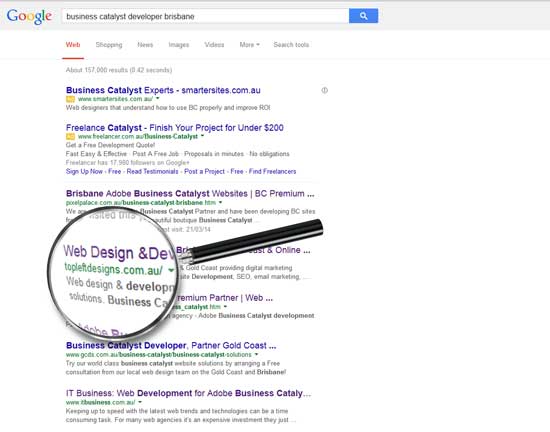Open Business Catalyst Developer Partner Gold Coast result
This screenshot has height=432, width=550.
tap(171, 345)
